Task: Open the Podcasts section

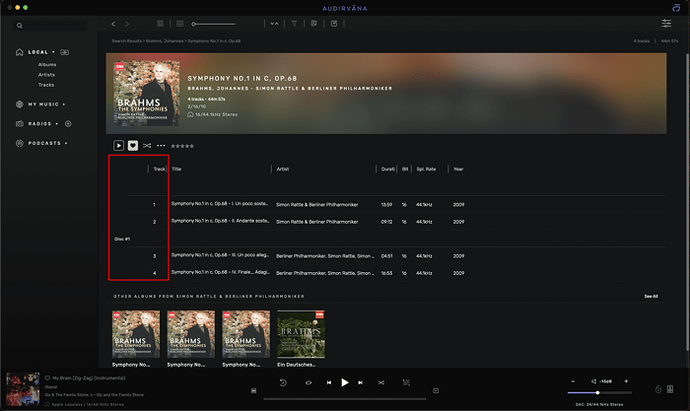Action: 44,143
